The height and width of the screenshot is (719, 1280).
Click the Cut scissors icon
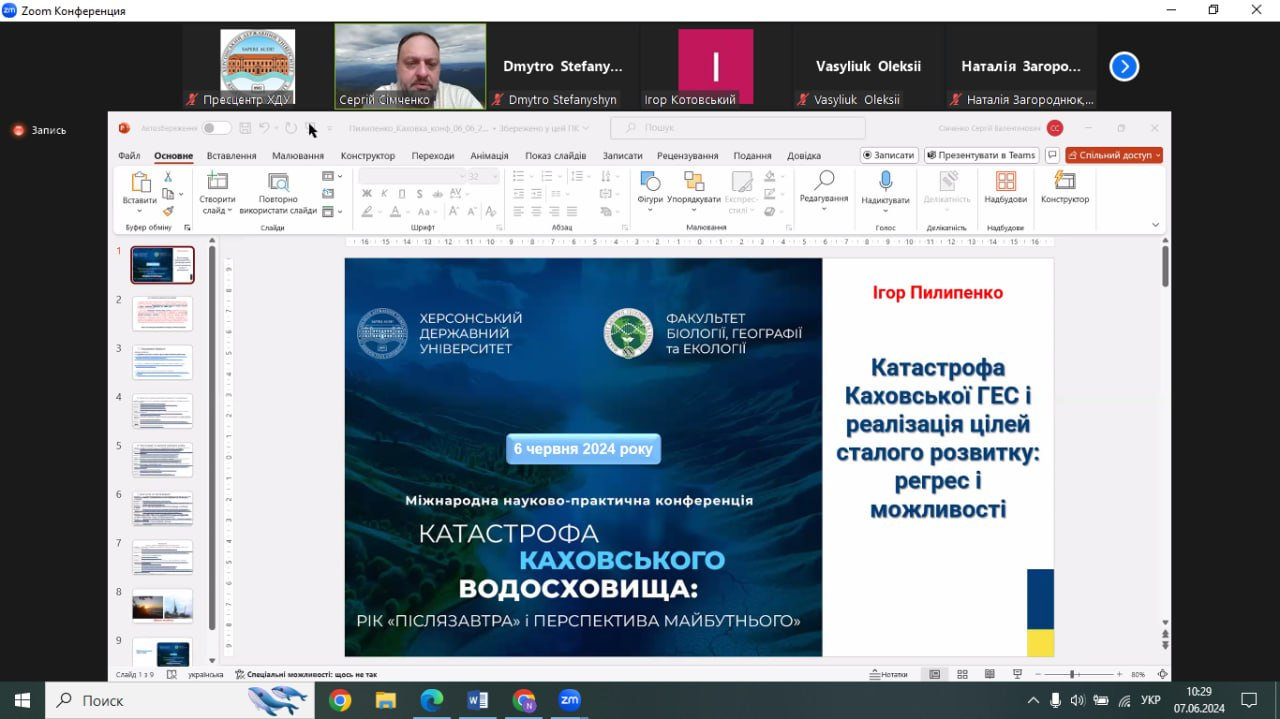[168, 177]
